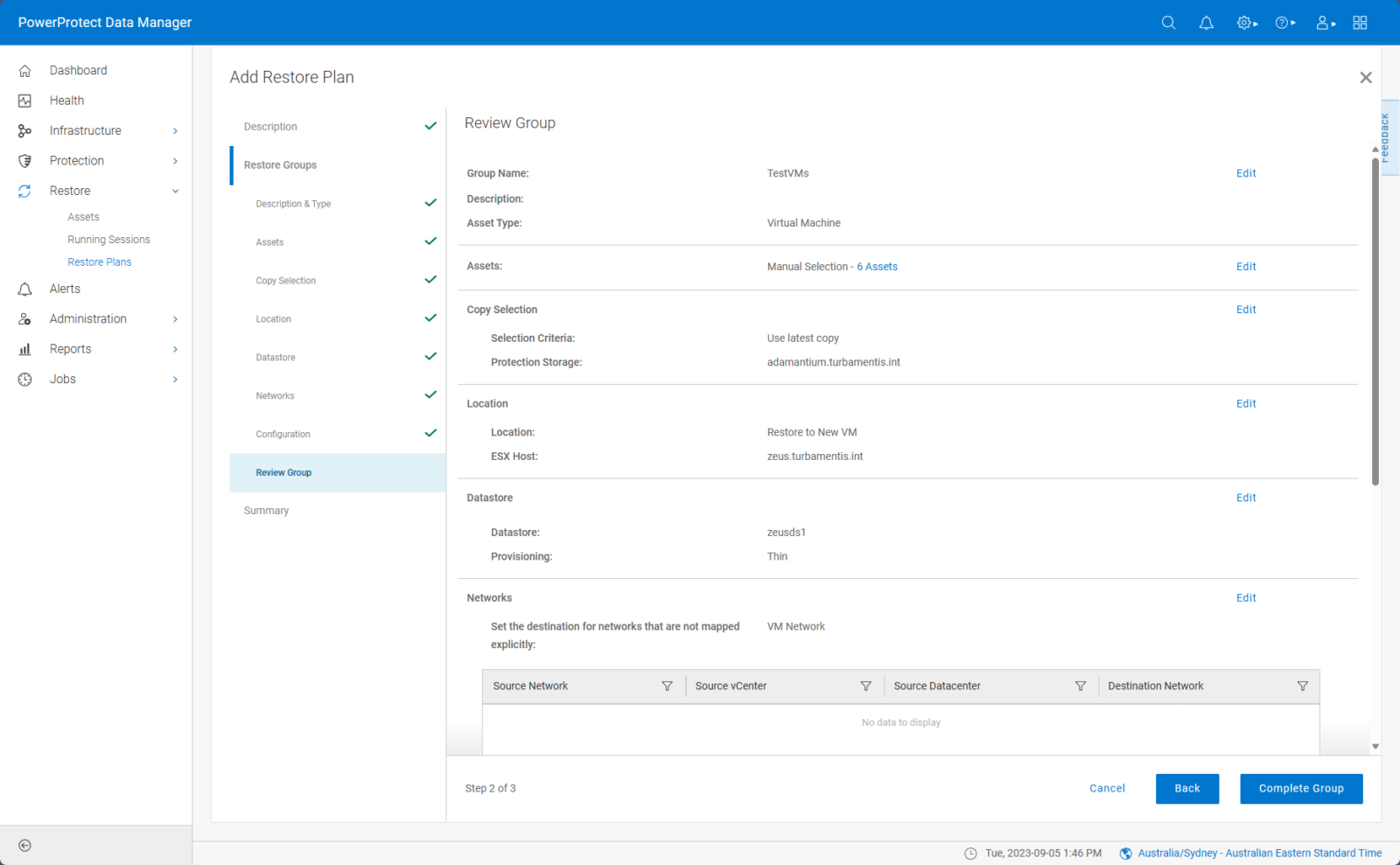
Task: Collapse the Restore section
Action: click(x=176, y=191)
